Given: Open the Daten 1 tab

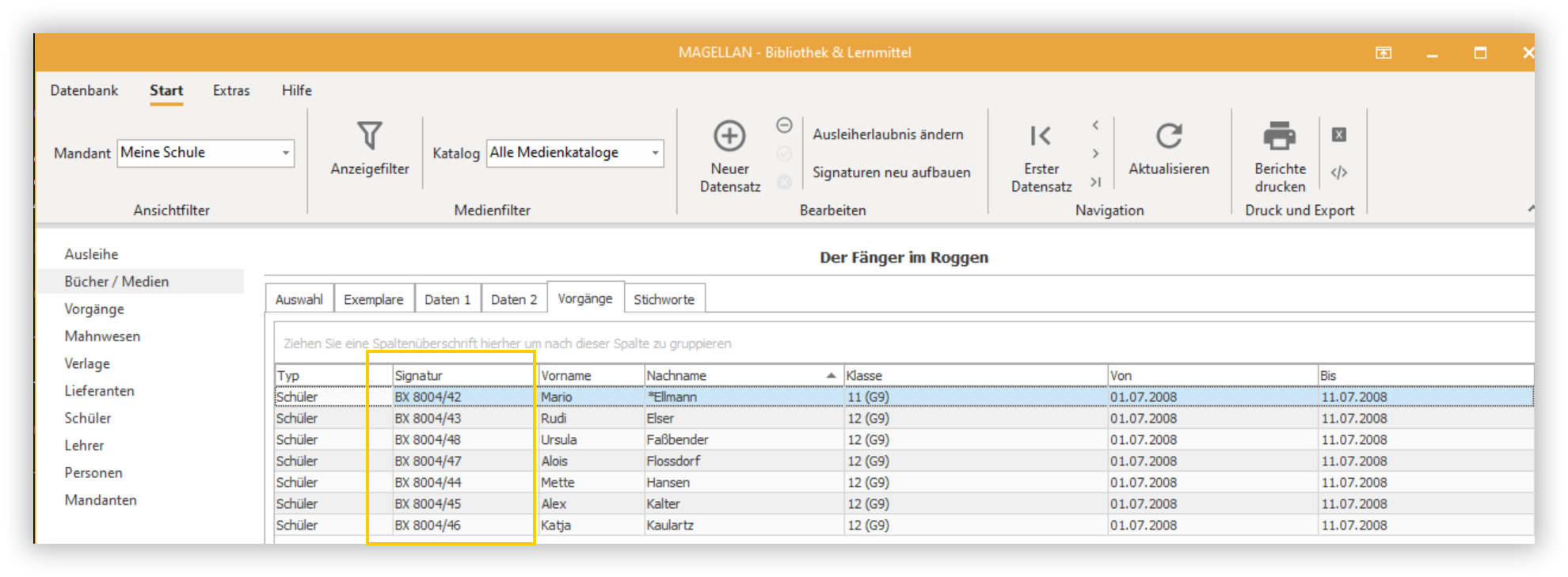Looking at the screenshot, I should pos(447,299).
